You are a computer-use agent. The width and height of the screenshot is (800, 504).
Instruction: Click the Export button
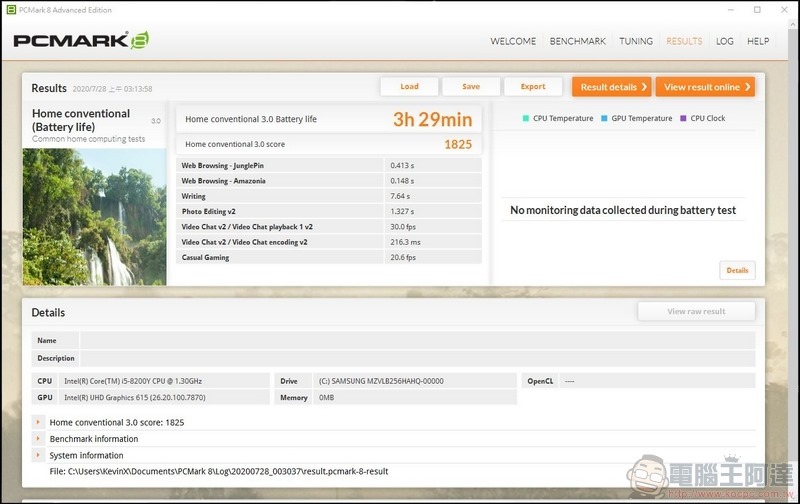533,87
